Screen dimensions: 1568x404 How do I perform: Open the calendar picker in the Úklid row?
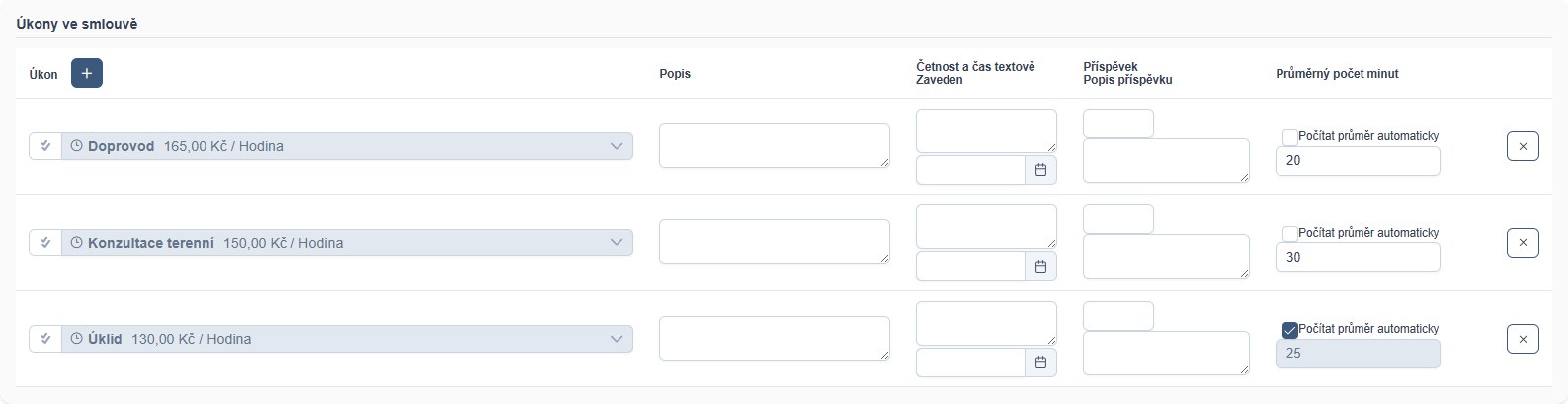point(1040,363)
